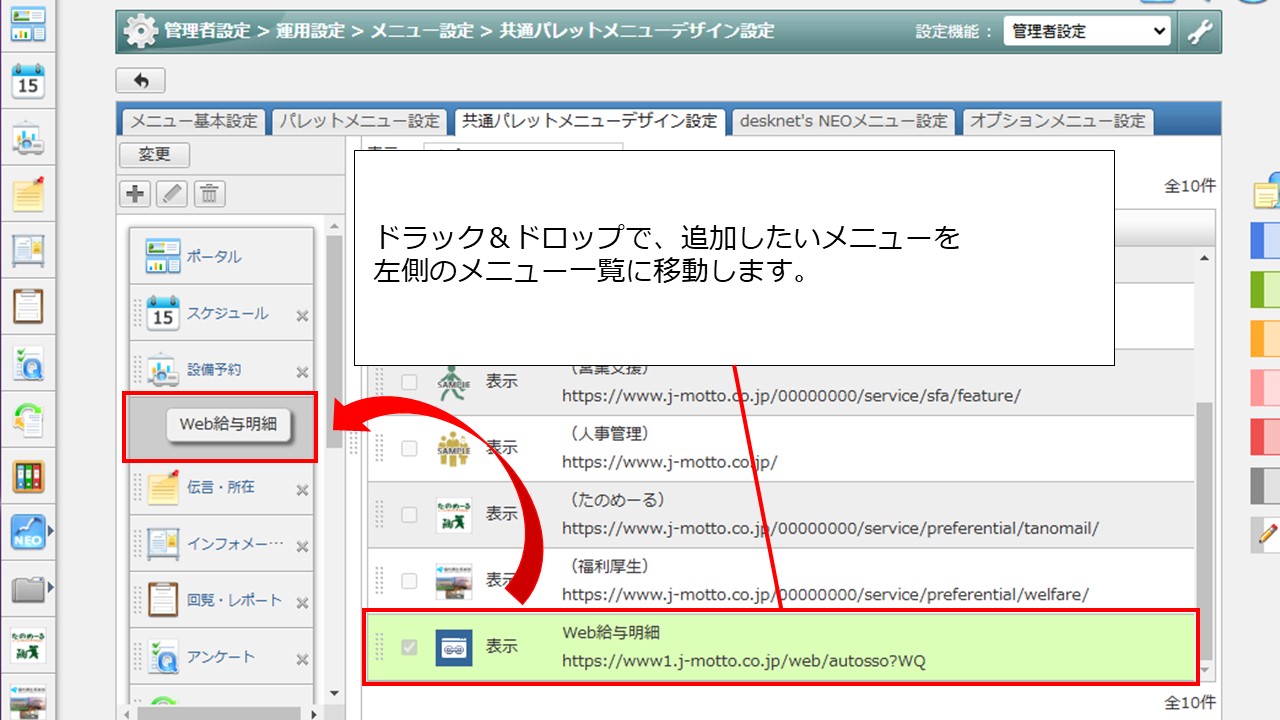This screenshot has height=720, width=1280.
Task: Click the schedule calendar icon in left sidebar
Action: [28, 81]
